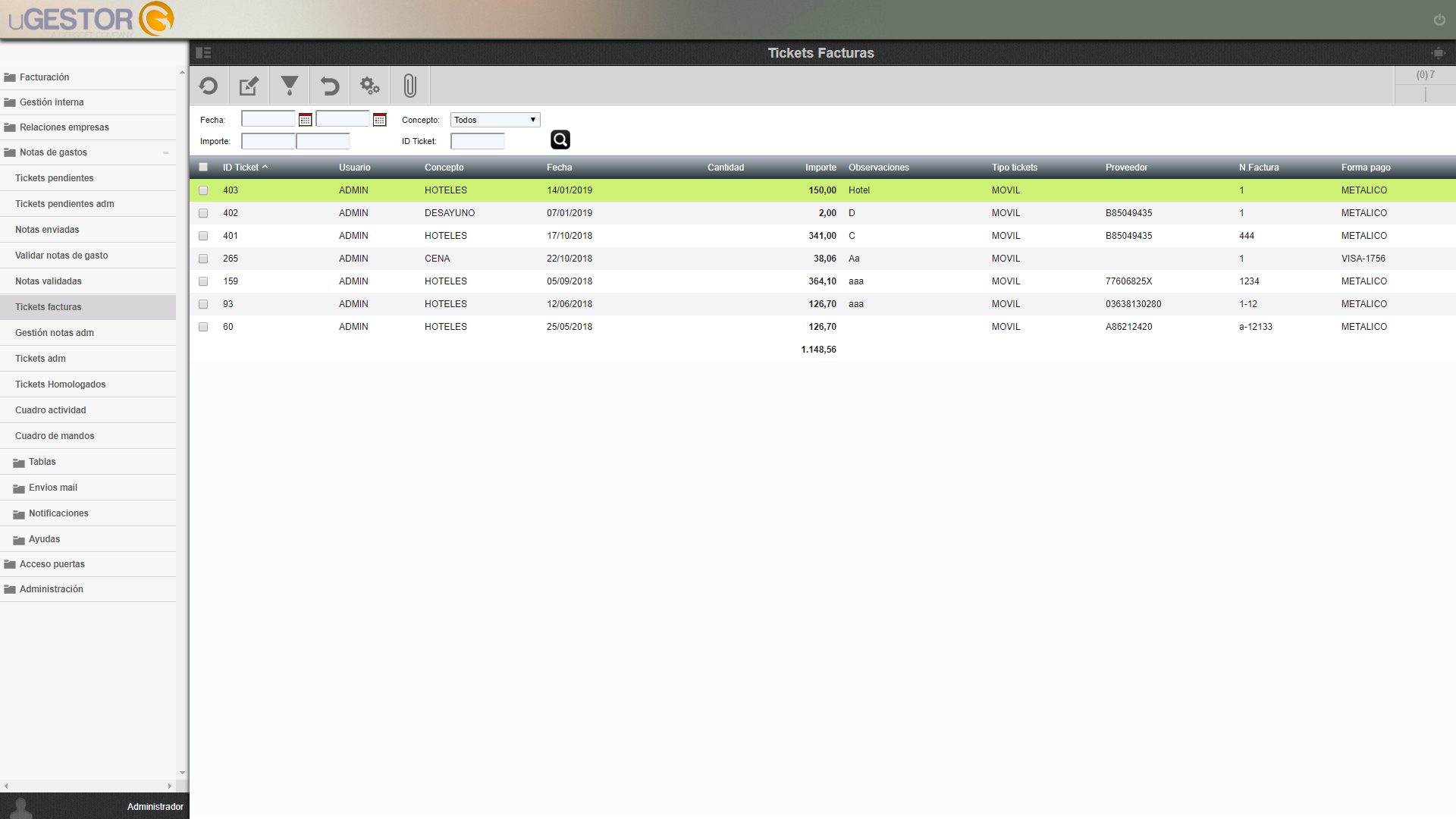
Task: Open the Facturación folder
Action: click(88, 77)
